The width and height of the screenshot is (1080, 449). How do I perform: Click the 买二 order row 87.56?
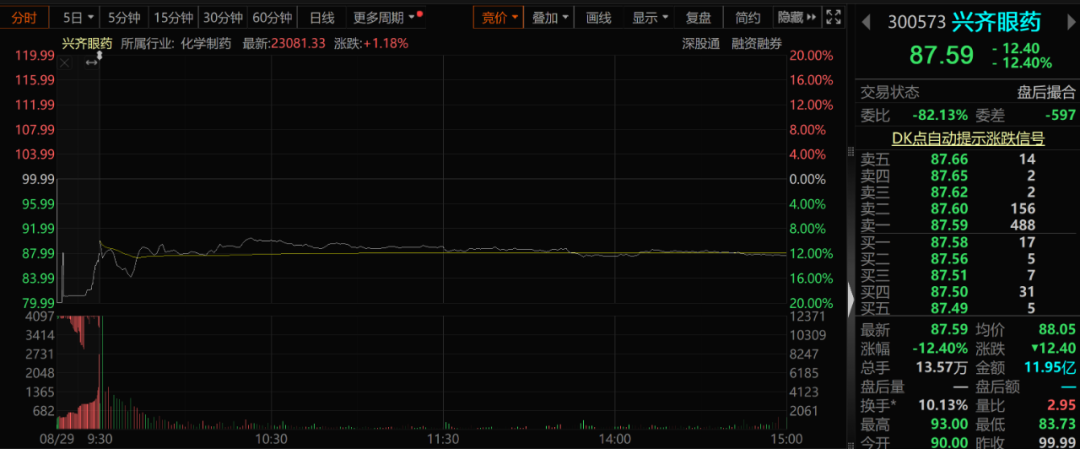tap(968, 259)
